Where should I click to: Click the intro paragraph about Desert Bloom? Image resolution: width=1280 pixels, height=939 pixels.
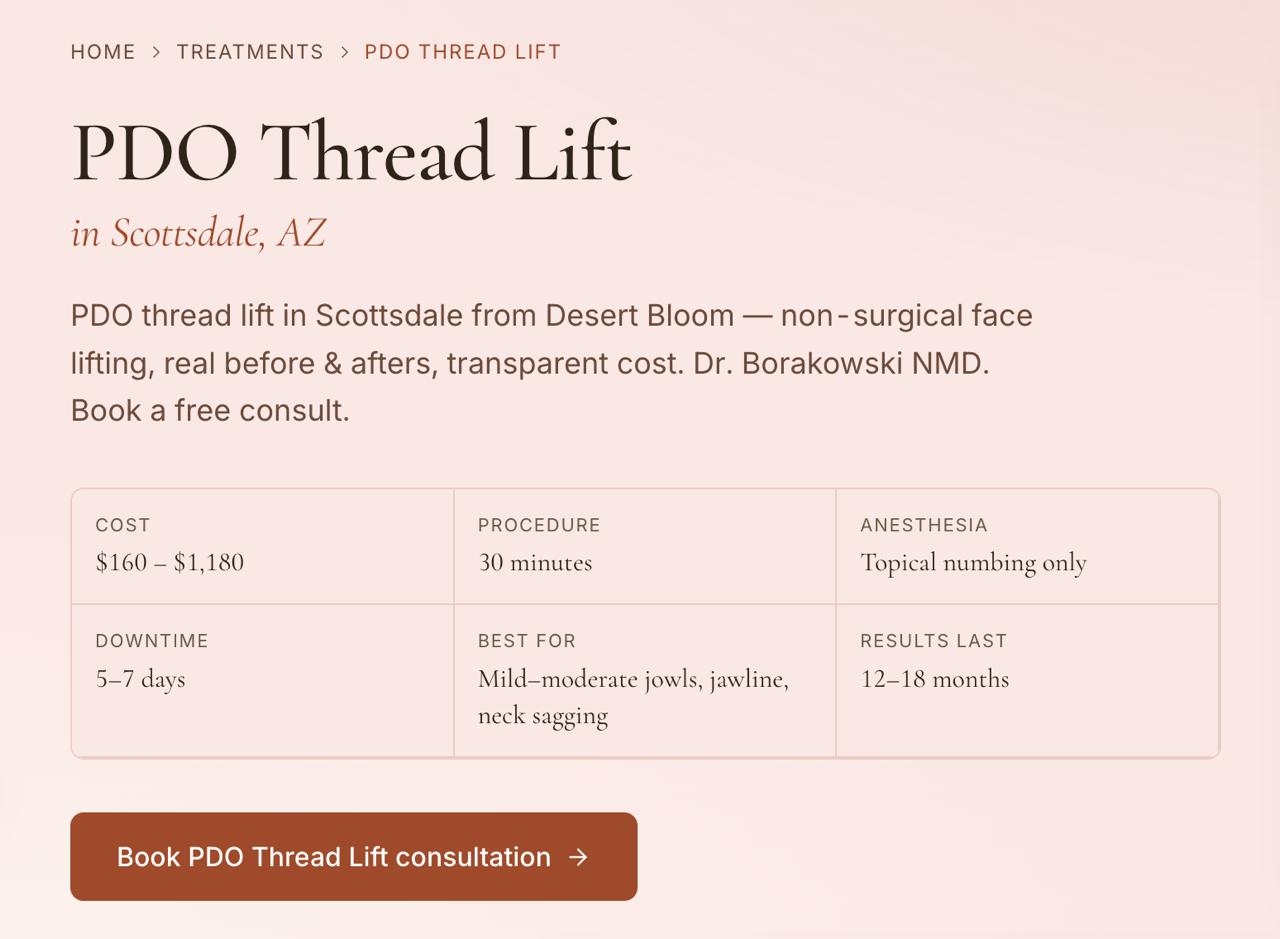point(551,363)
